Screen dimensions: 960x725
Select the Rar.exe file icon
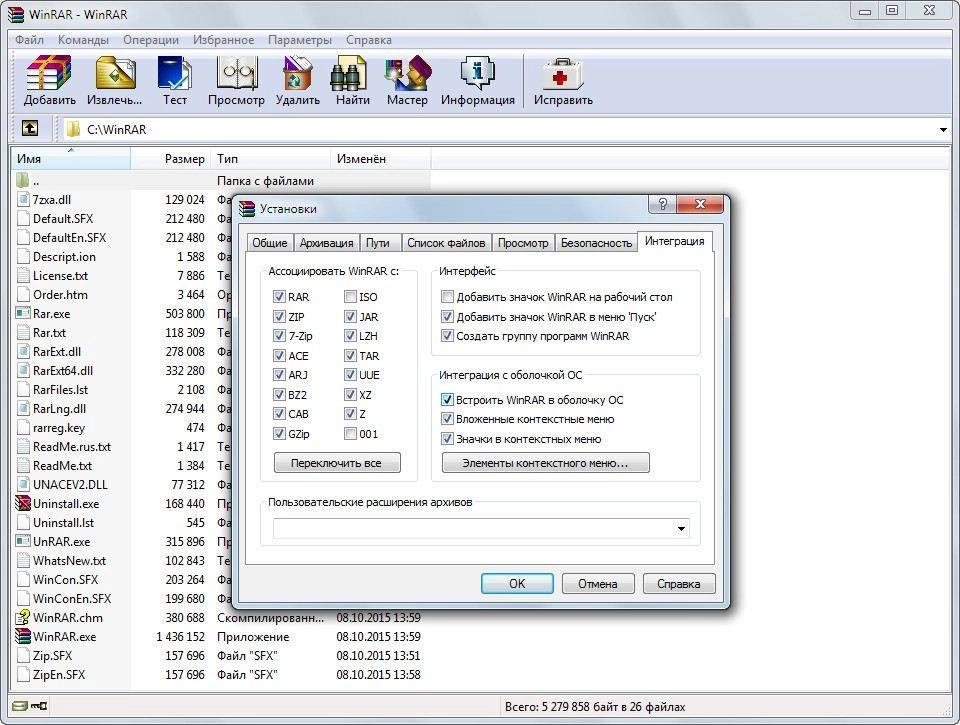[x=23, y=314]
